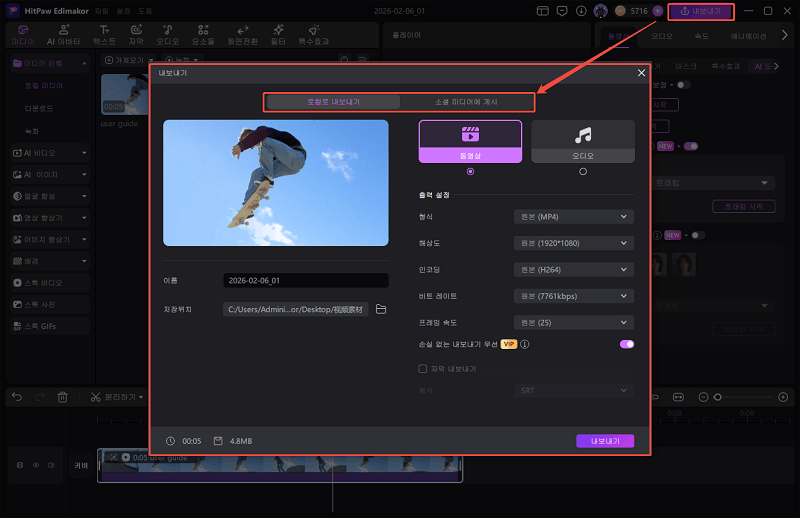Click the info icon beside lossless export
Viewport: 800px width, 518px height.
click(x=525, y=344)
